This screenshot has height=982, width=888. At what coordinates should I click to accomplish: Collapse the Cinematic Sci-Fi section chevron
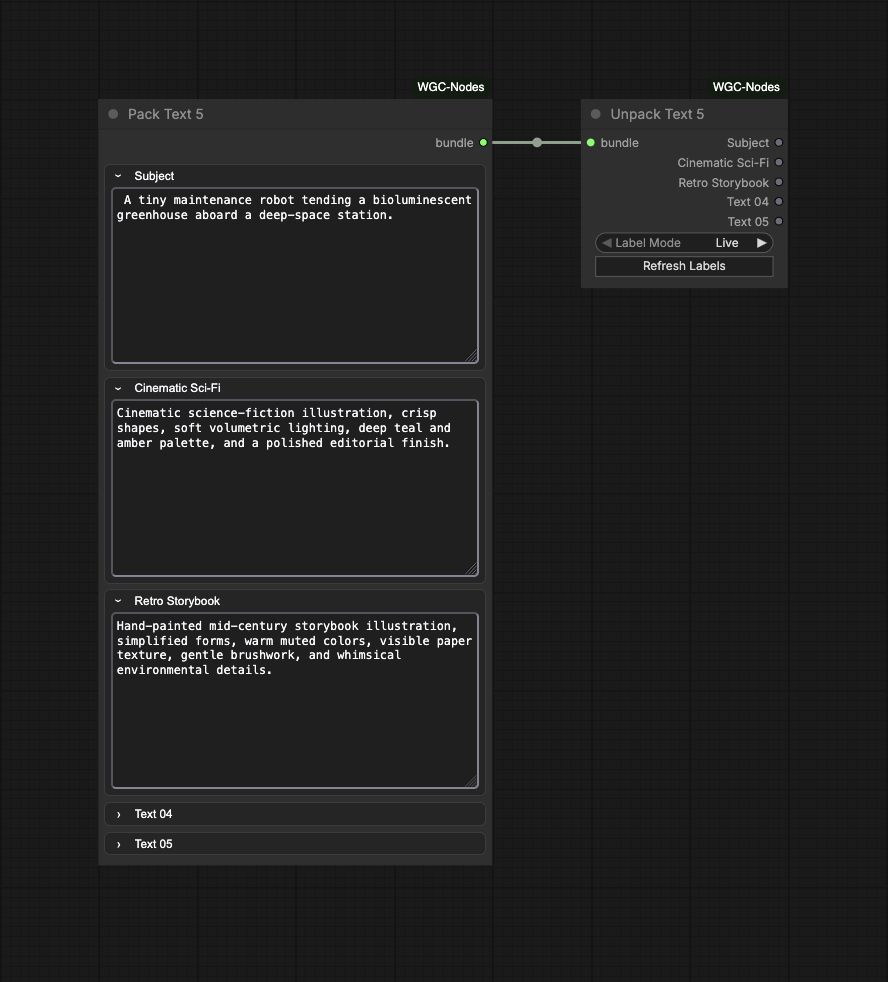click(x=118, y=388)
